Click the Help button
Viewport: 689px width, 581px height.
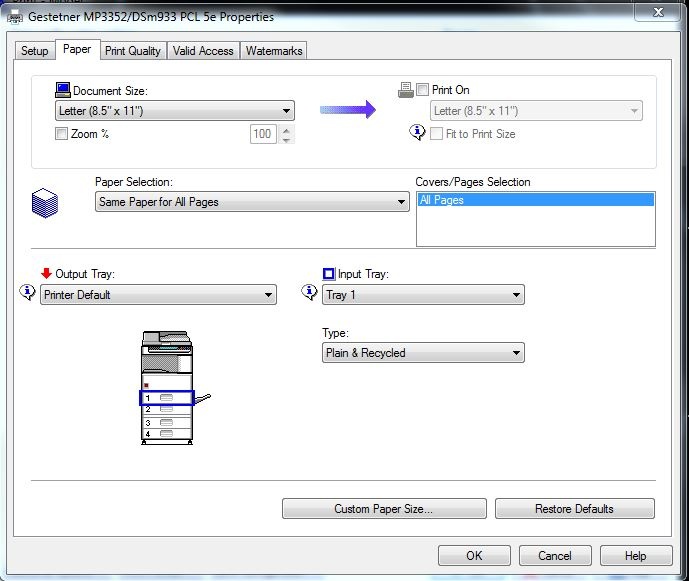coord(636,556)
